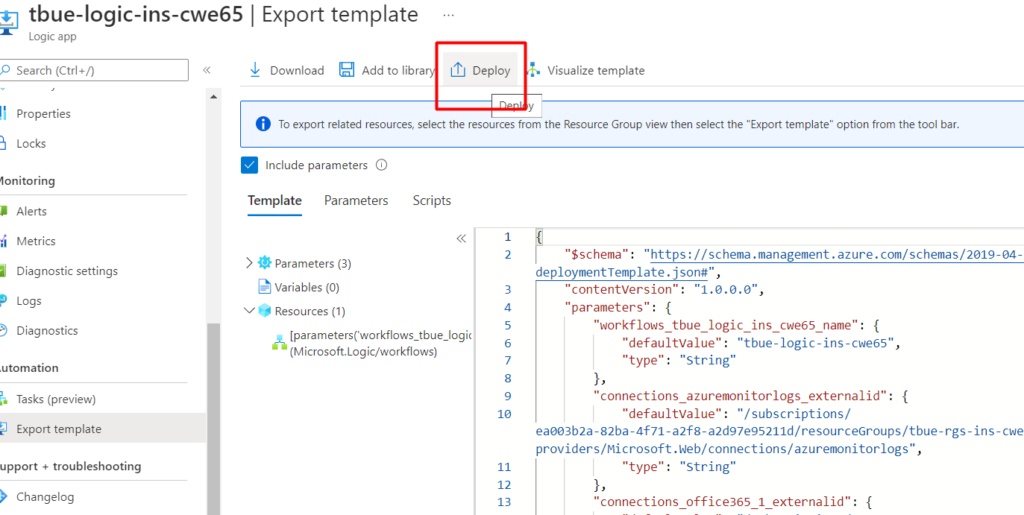
Task: Click the Diagnostic settings icon
Action: pyautogui.click(x=3, y=270)
